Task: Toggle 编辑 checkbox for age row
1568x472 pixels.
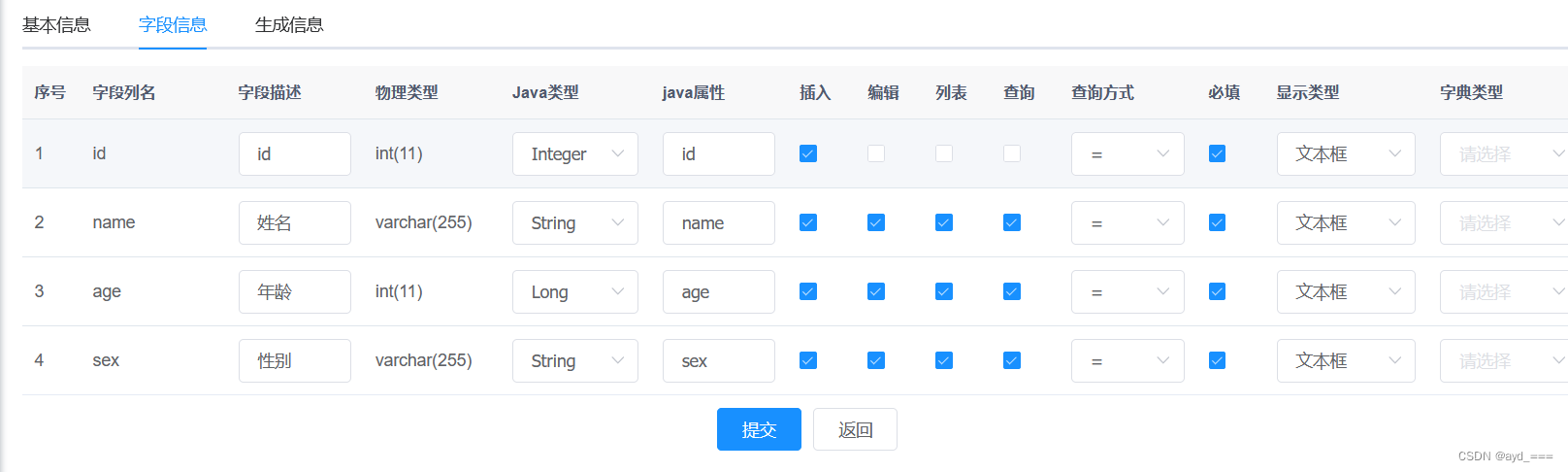Action: click(x=876, y=291)
